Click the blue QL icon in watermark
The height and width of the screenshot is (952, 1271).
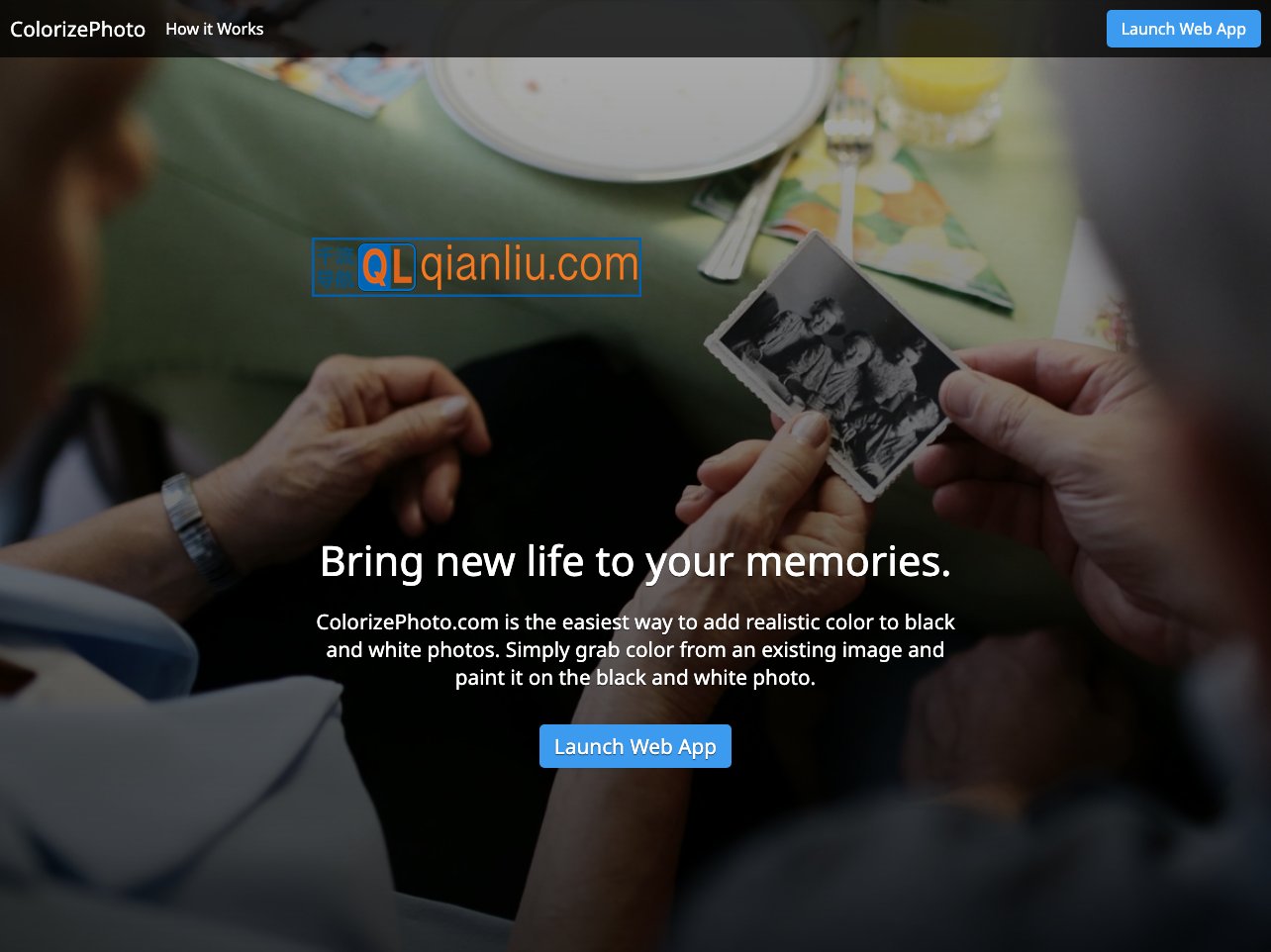coord(387,267)
